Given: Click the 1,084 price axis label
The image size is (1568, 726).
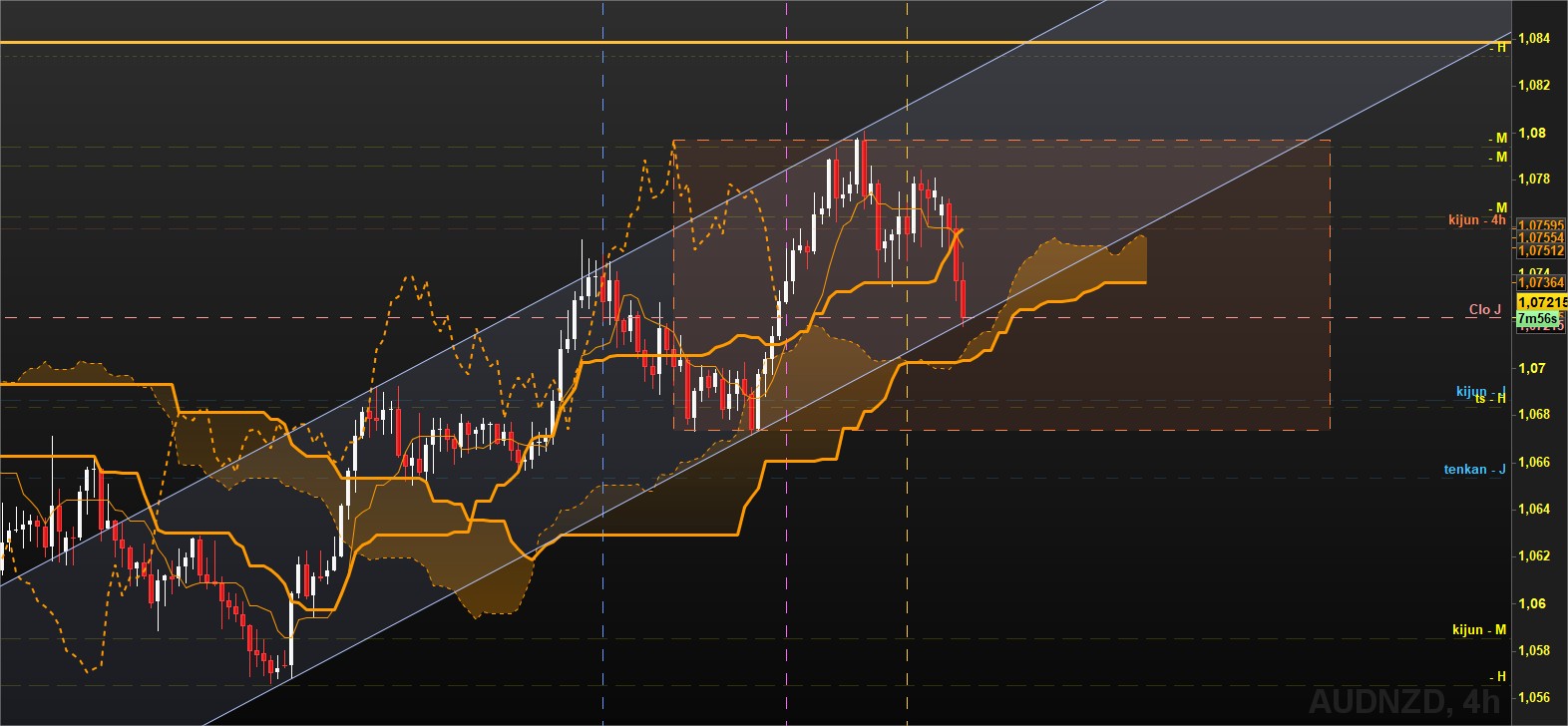Looking at the screenshot, I should coord(1534,39).
